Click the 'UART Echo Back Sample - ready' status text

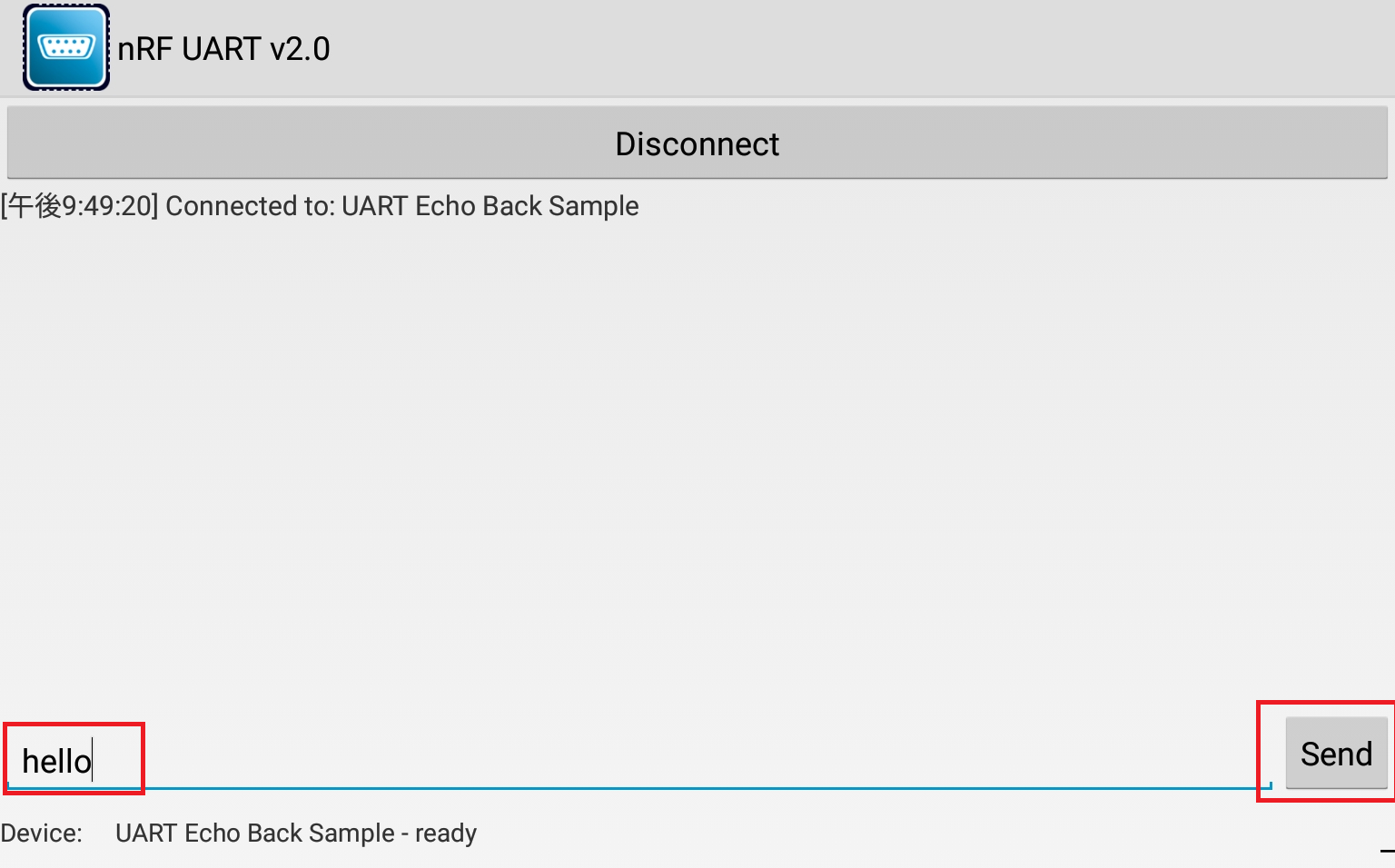(x=295, y=833)
